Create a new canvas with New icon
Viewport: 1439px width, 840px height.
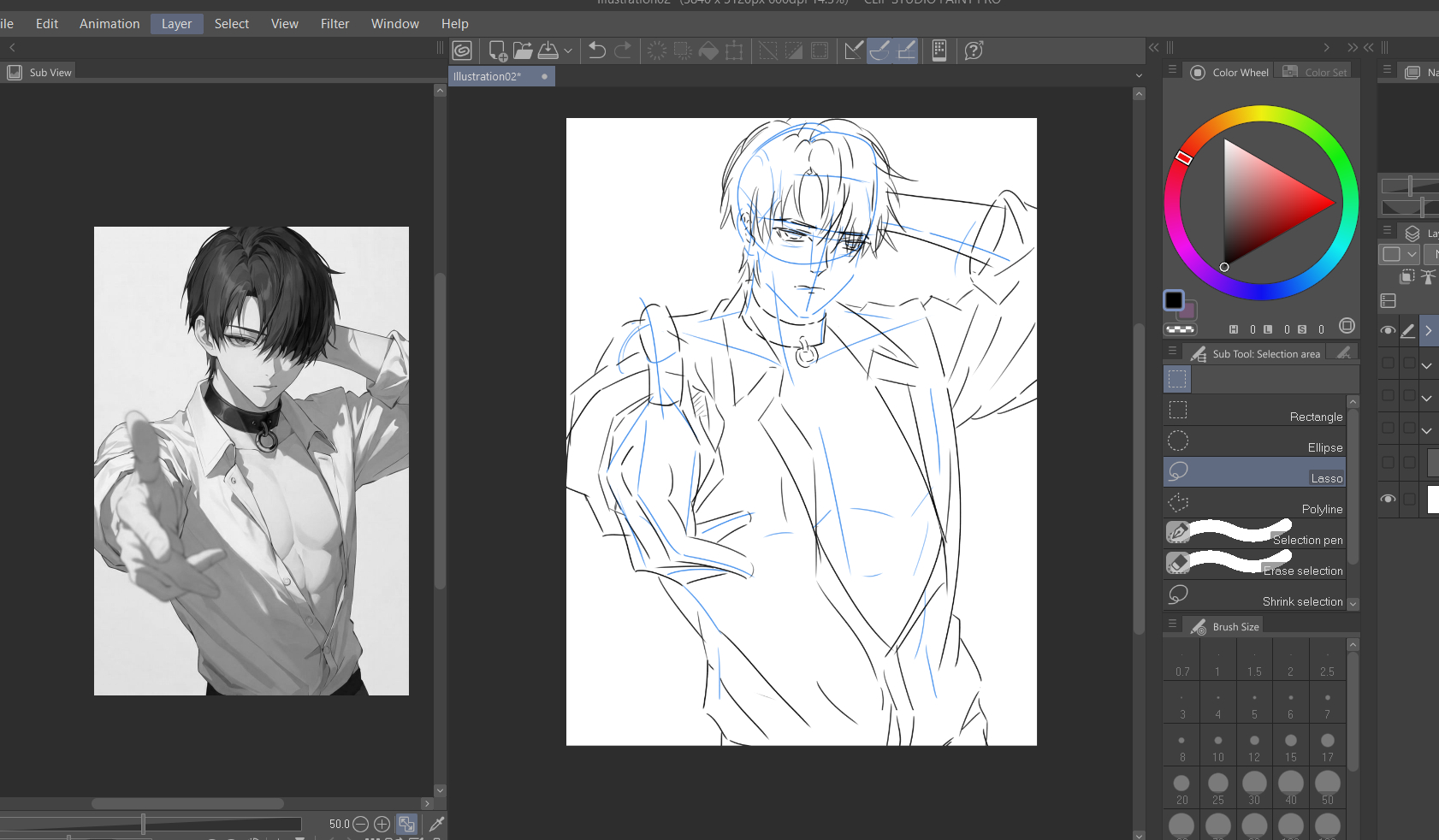pos(497,51)
